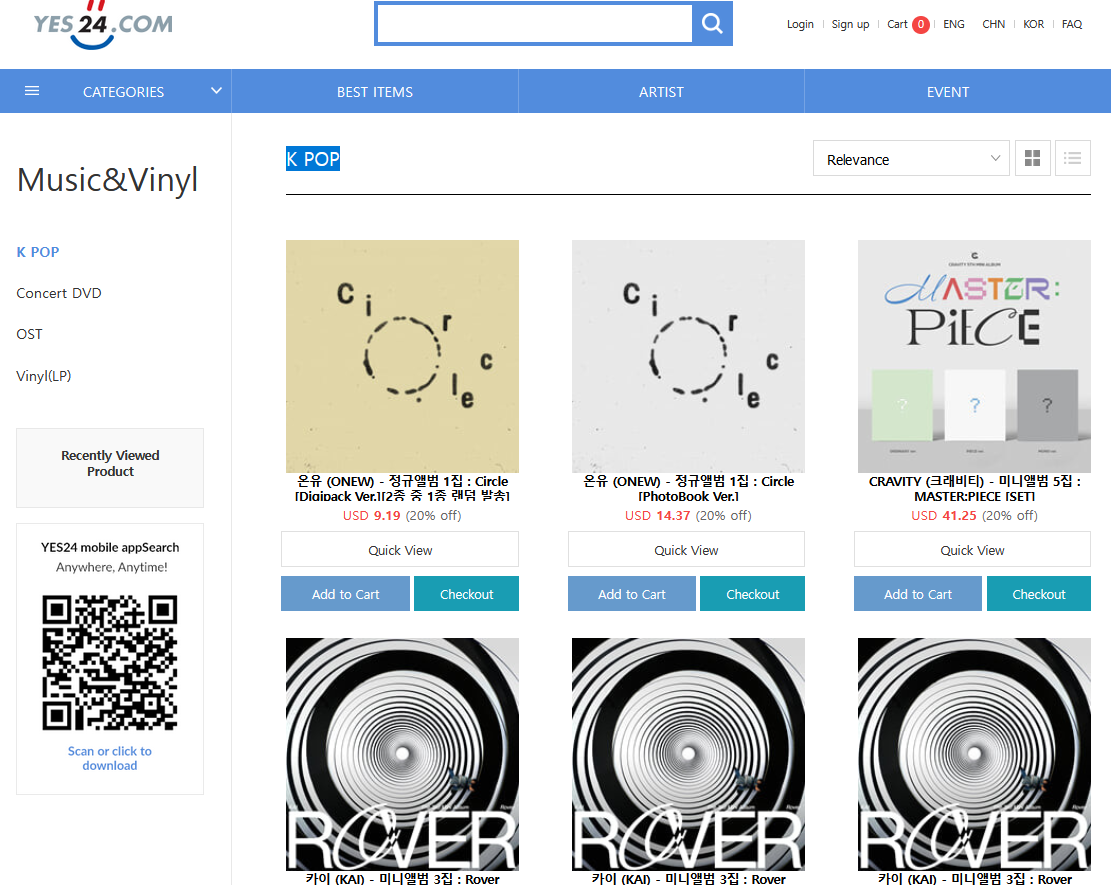
Task: Click the magnifying glass search button
Action: tap(712, 24)
